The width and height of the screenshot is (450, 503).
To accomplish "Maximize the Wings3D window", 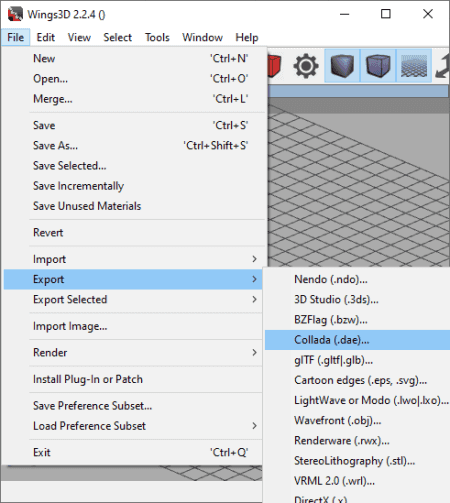I will click(386, 14).
